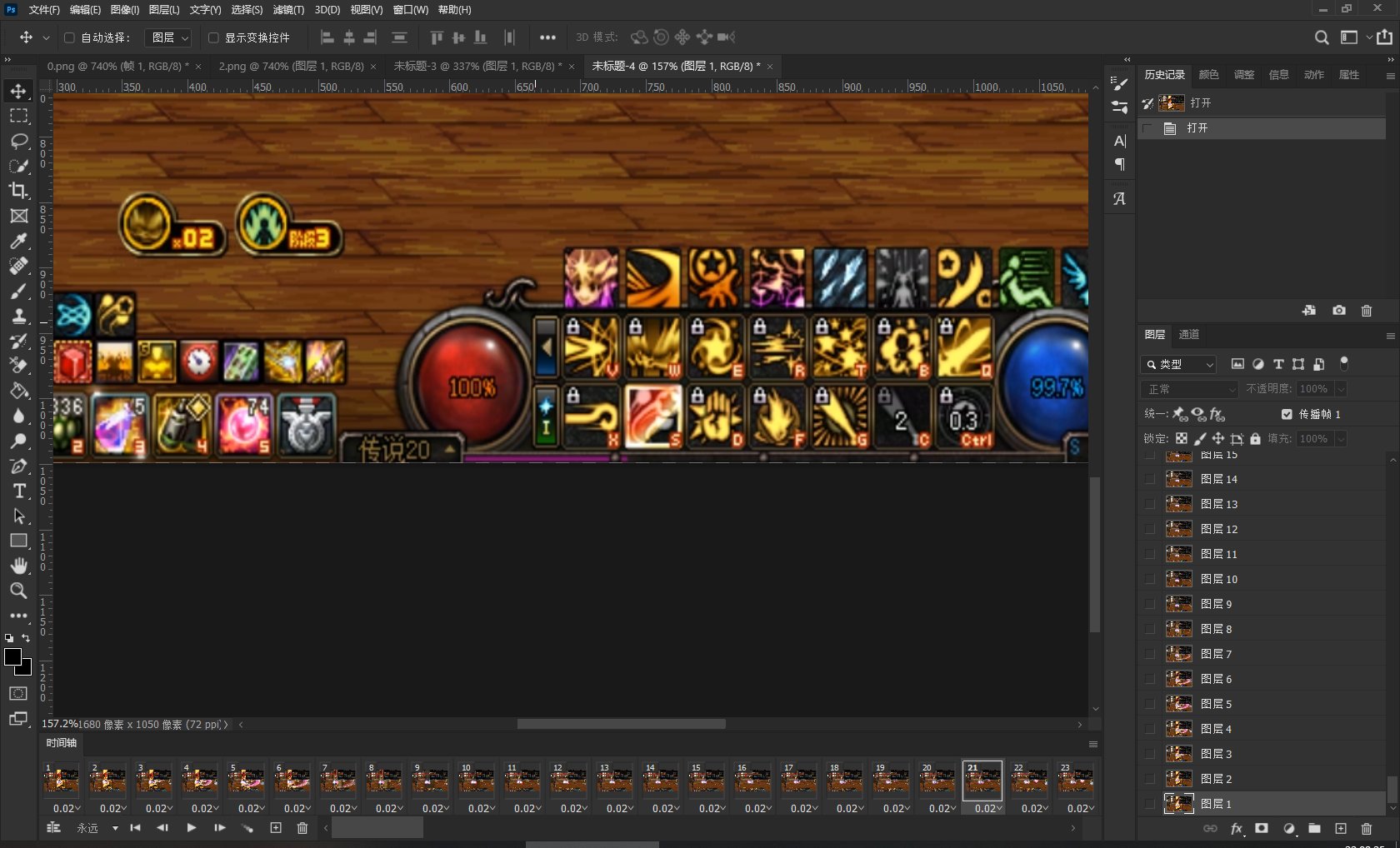Delete selected layer with trash icon
Screen dimensions: 1400x848
1366,829
